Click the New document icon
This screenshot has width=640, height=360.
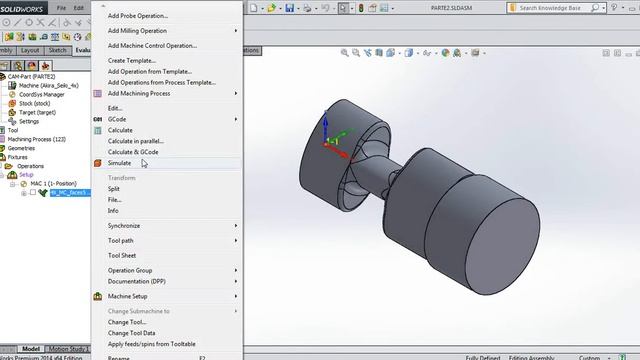click(253, 8)
